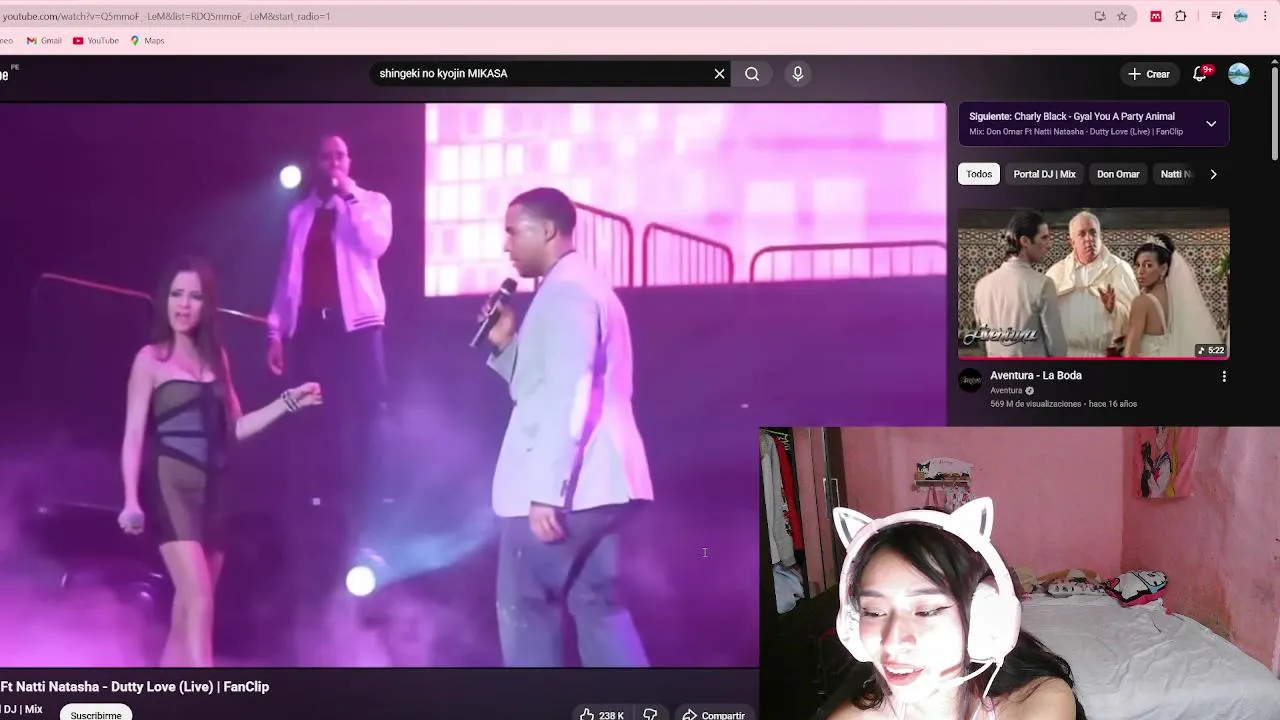
Task: Open the browser extensions puzzle icon
Action: pos(1181,16)
